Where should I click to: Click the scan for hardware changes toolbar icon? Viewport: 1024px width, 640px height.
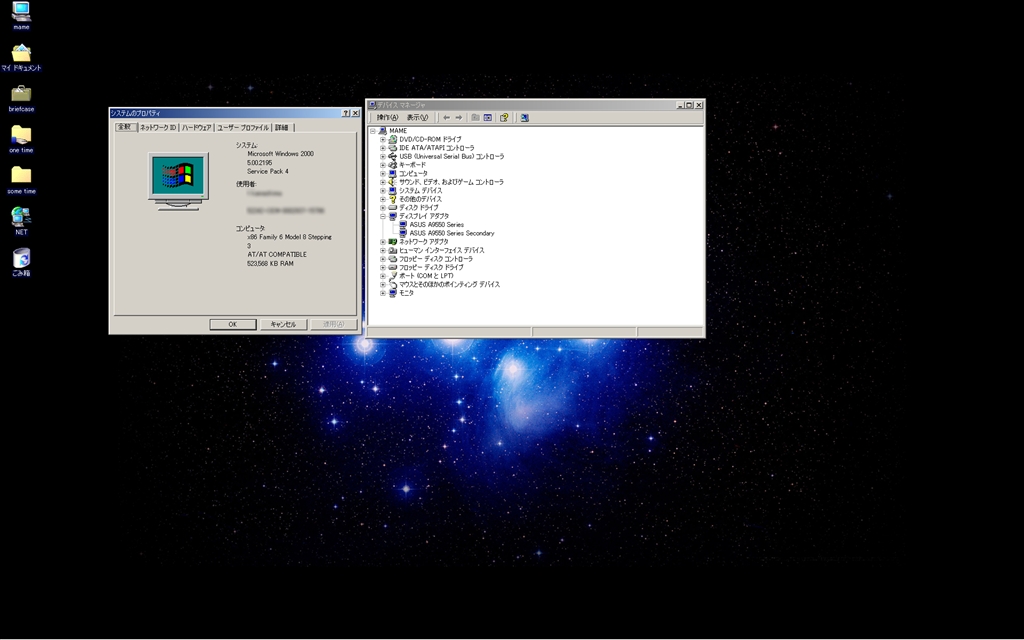coord(524,118)
